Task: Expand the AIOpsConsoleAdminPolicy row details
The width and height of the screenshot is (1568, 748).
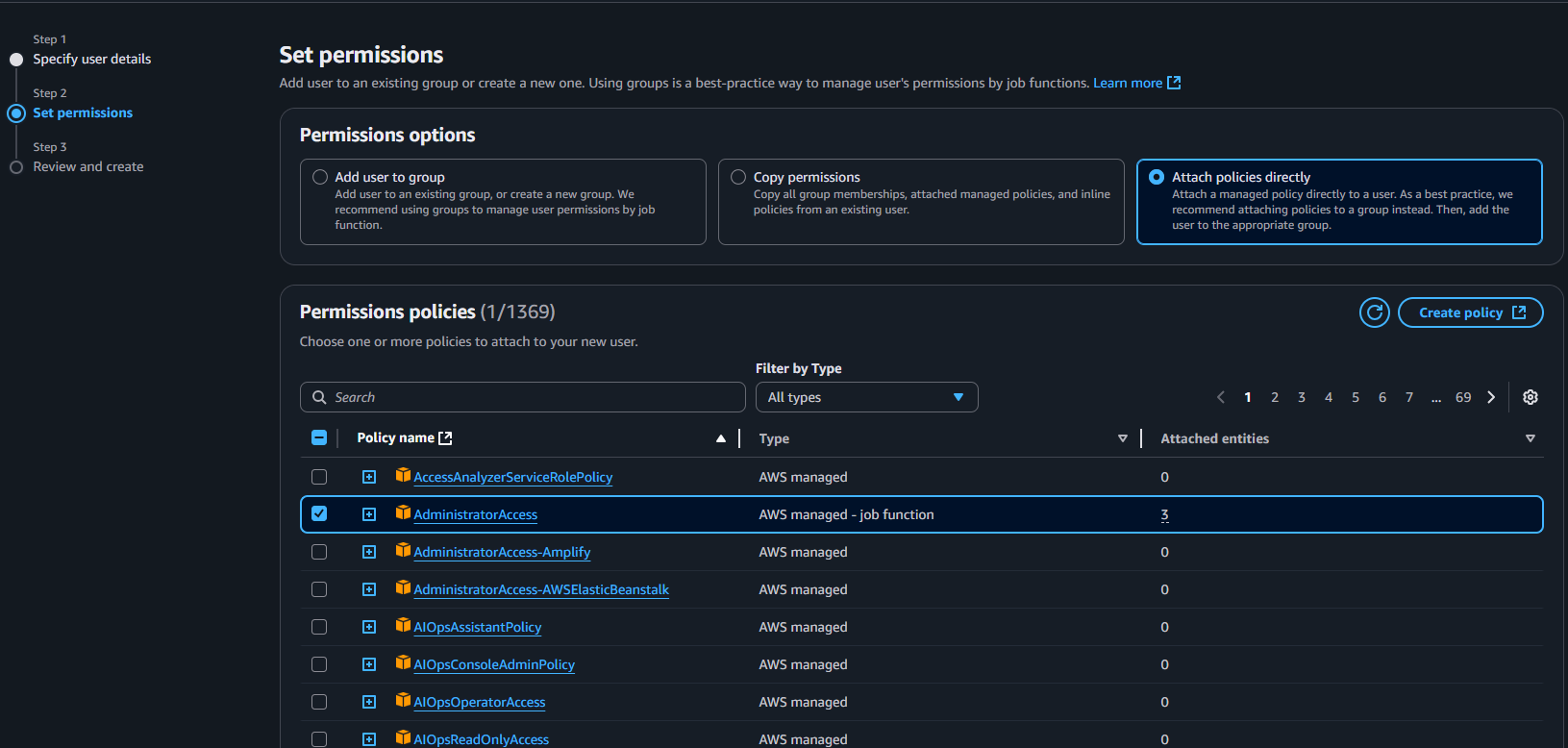Action: (x=369, y=664)
